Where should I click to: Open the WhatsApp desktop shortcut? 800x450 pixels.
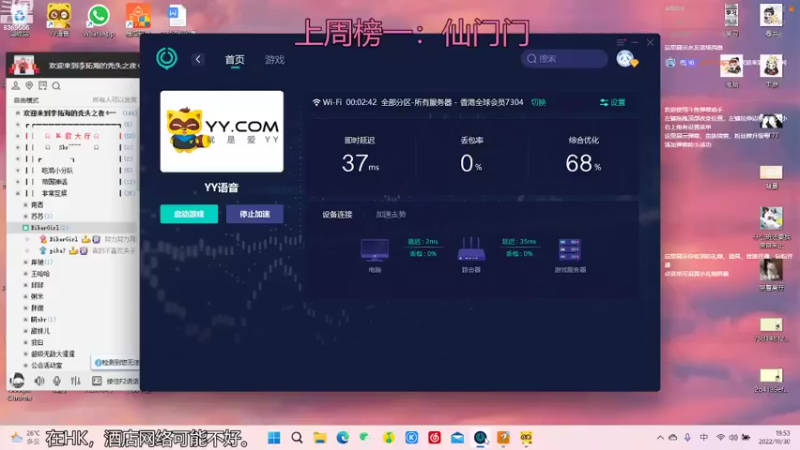click(98, 20)
